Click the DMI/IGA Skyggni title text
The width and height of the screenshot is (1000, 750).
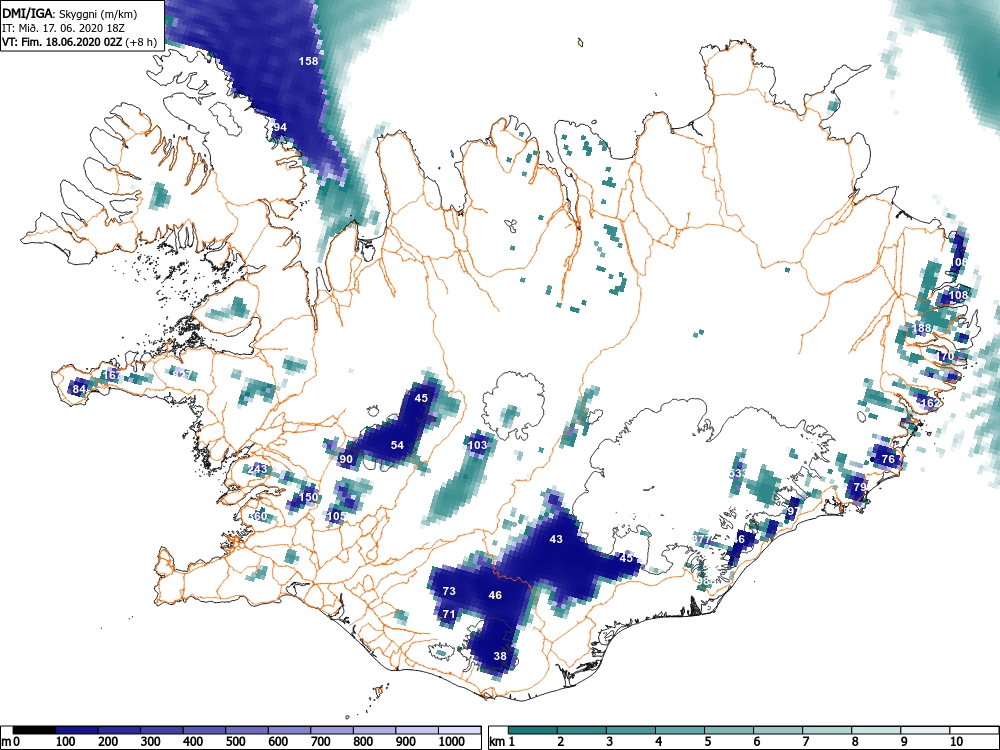70,13
